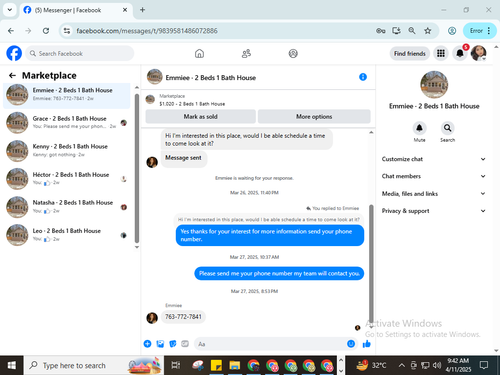Click Emmiee's avatar beside Message sent
Screen dimensions: 500x375
click(x=152, y=162)
